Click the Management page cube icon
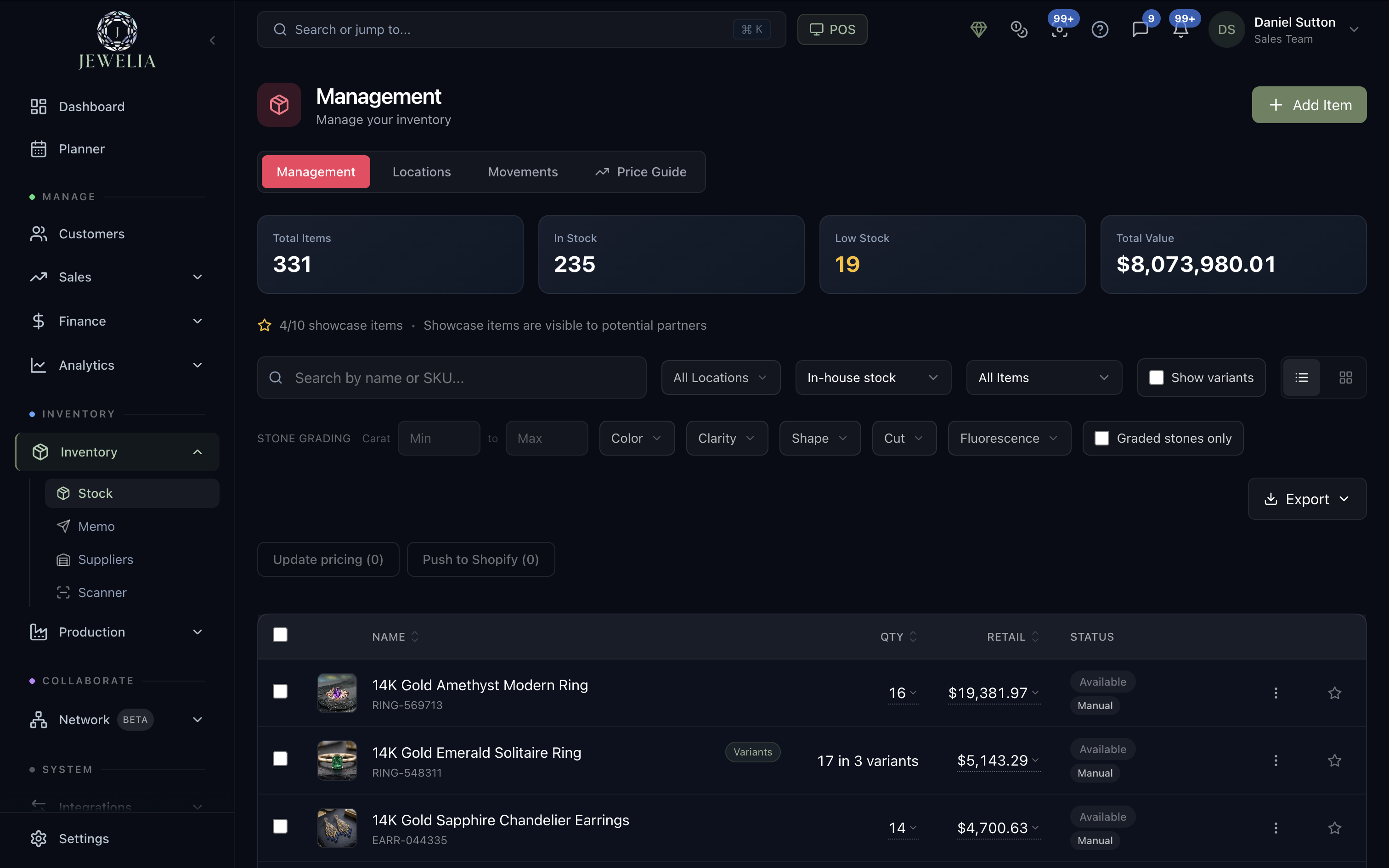The height and width of the screenshot is (868, 1389). pyautogui.click(x=279, y=105)
